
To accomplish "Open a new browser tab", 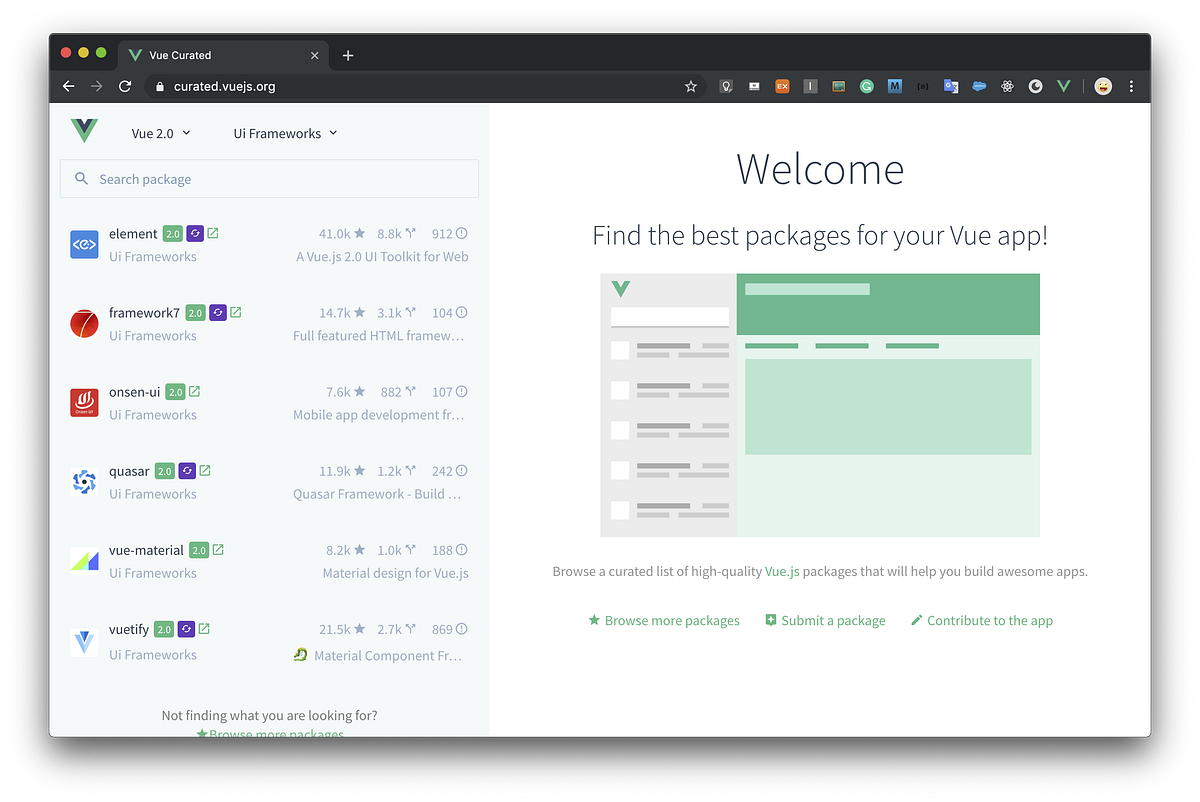I will point(347,55).
